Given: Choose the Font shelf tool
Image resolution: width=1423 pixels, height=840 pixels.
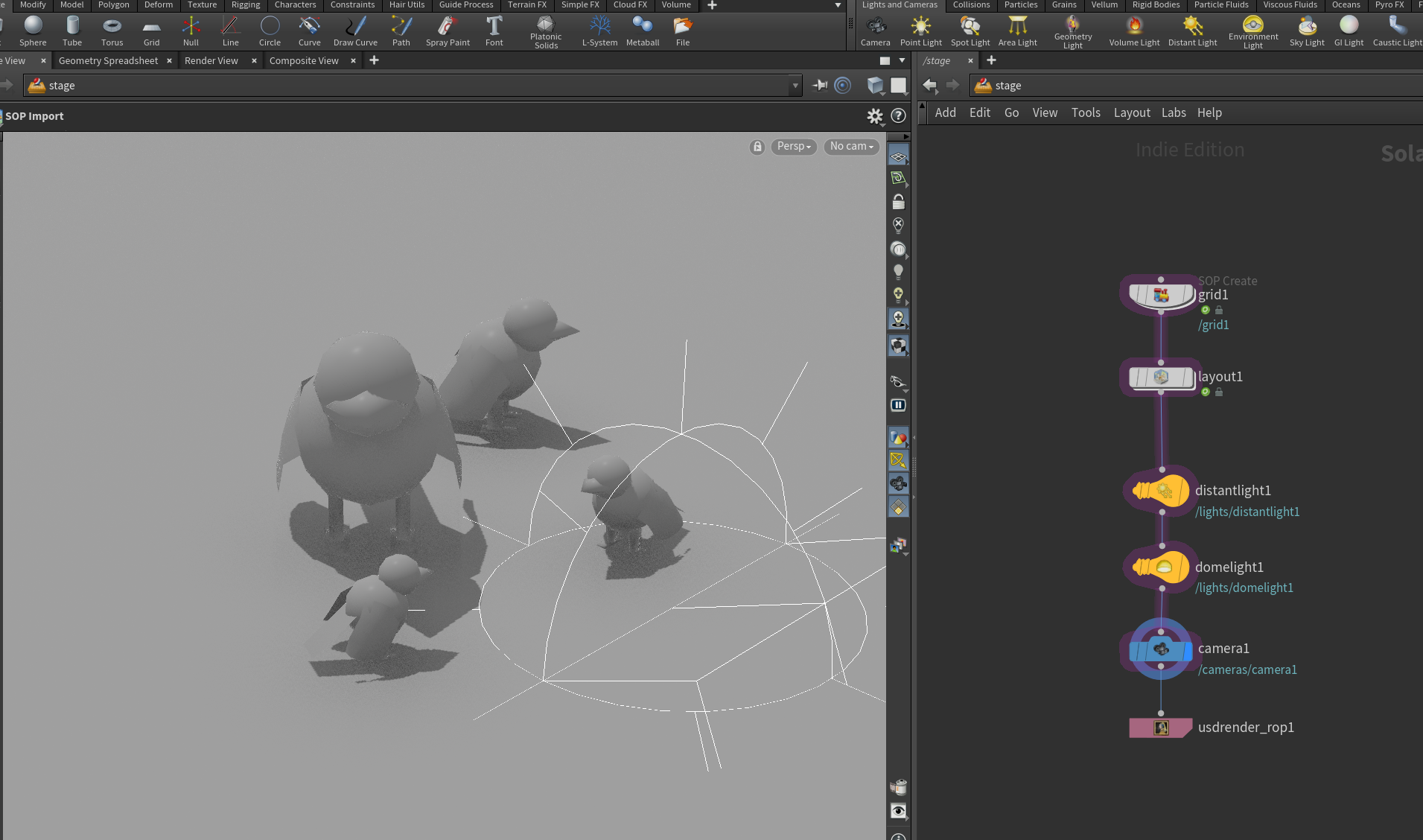Looking at the screenshot, I should [494, 31].
